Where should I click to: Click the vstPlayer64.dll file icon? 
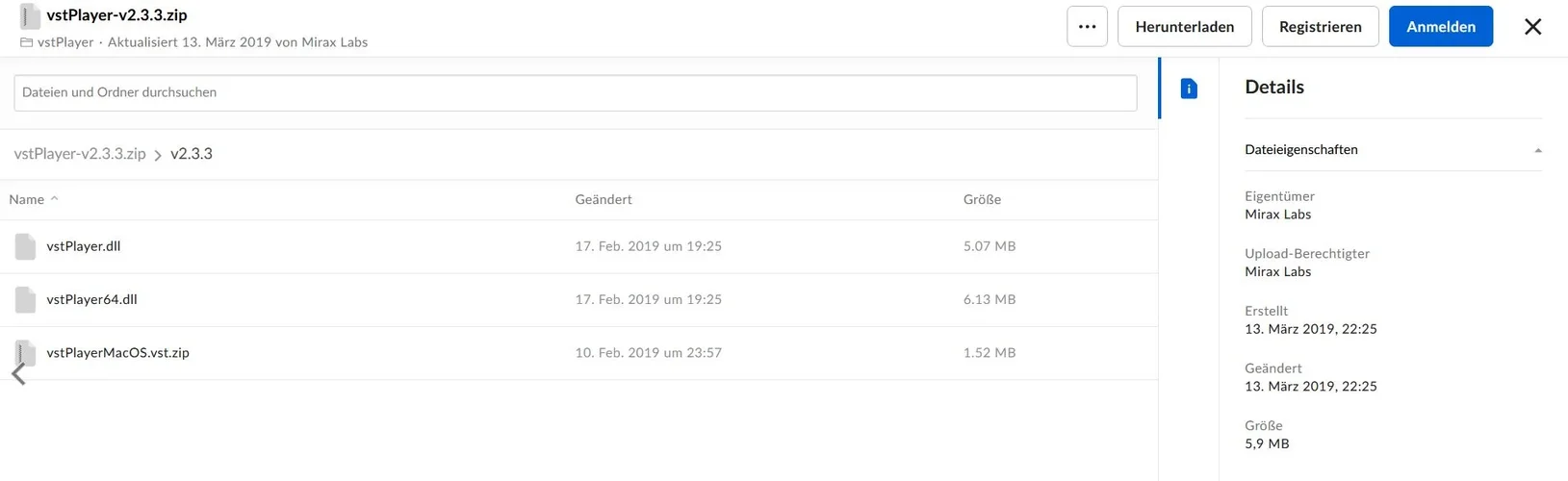[x=26, y=300]
